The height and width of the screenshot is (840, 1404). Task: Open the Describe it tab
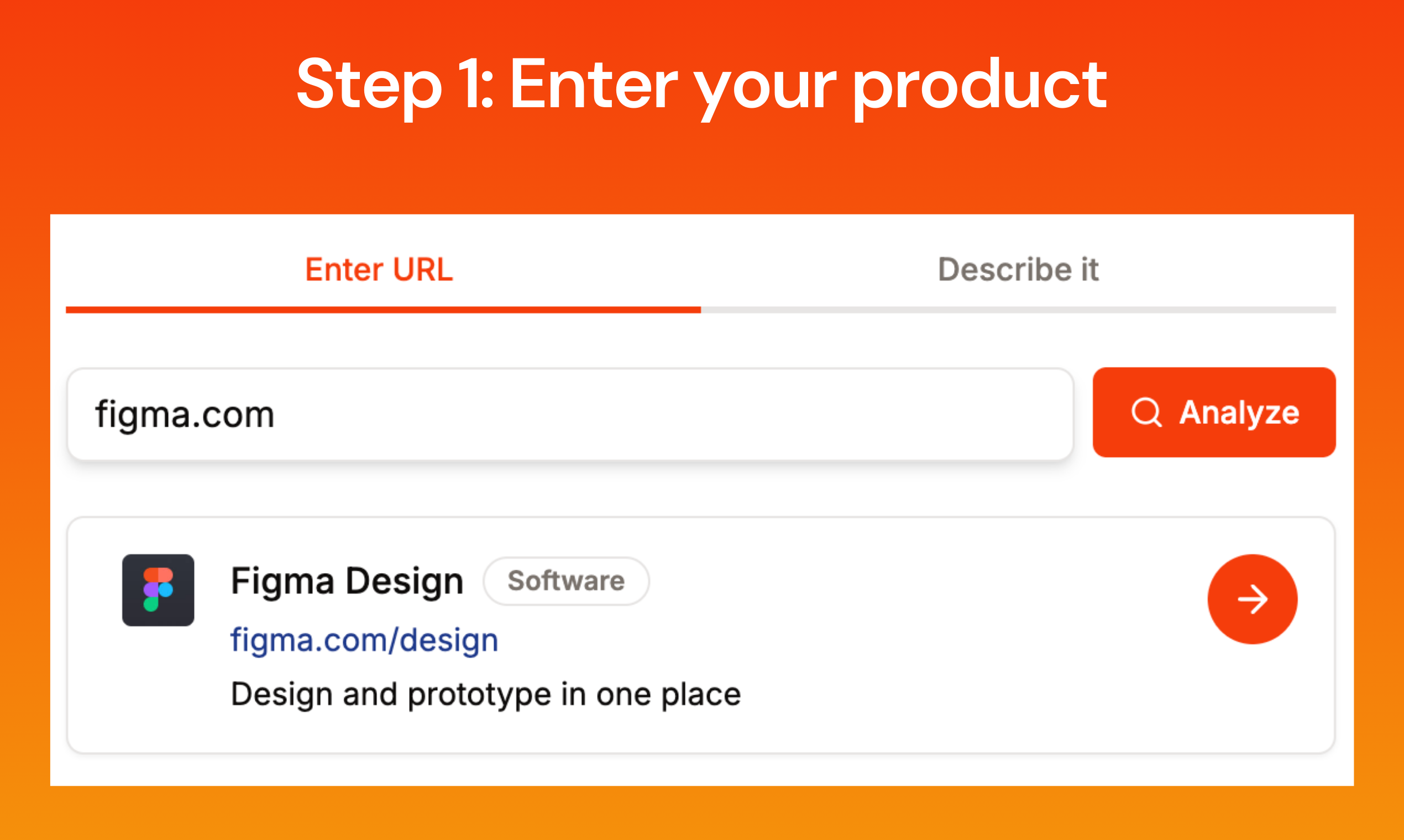[x=1018, y=270]
